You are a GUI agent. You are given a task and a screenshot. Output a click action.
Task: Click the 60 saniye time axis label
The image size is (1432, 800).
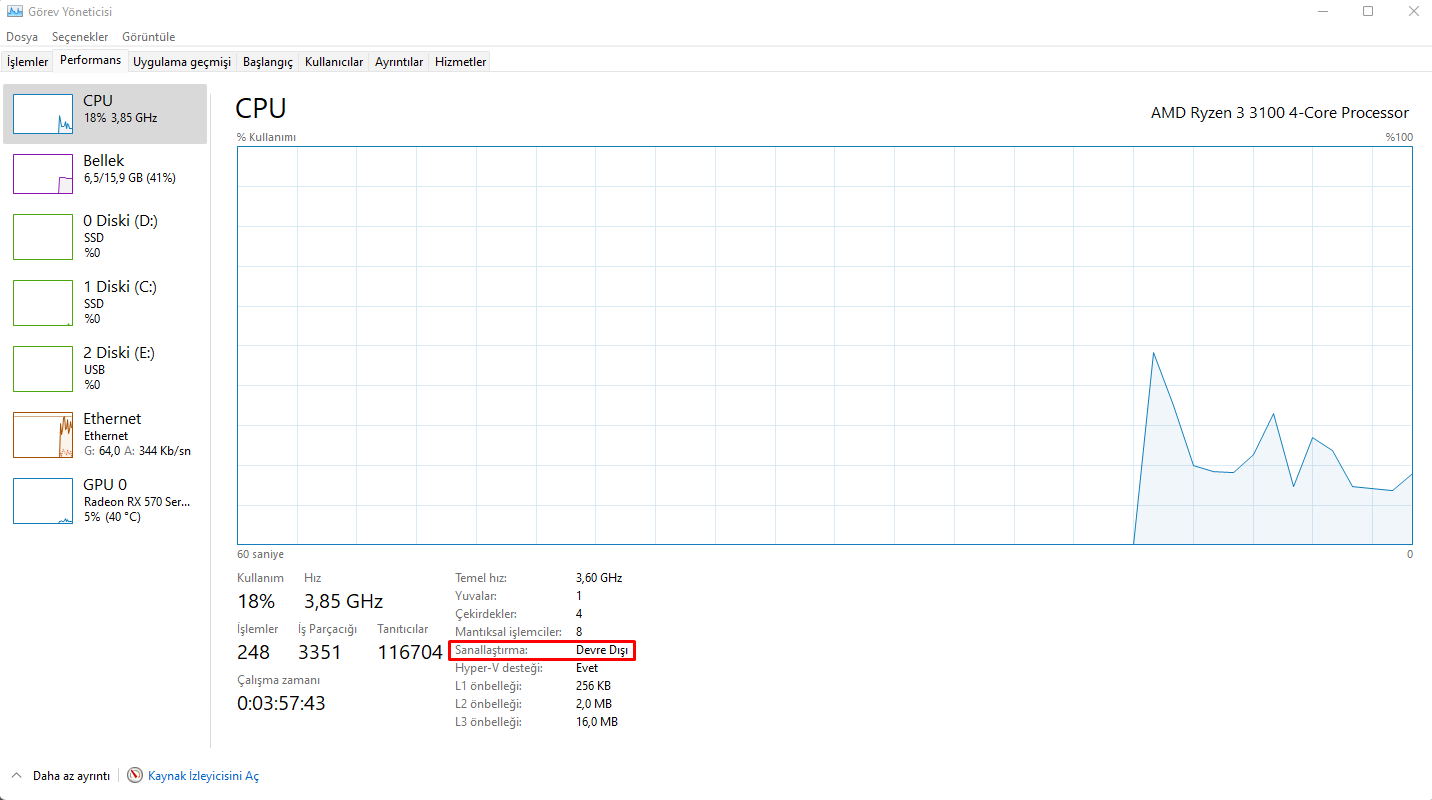pos(260,554)
